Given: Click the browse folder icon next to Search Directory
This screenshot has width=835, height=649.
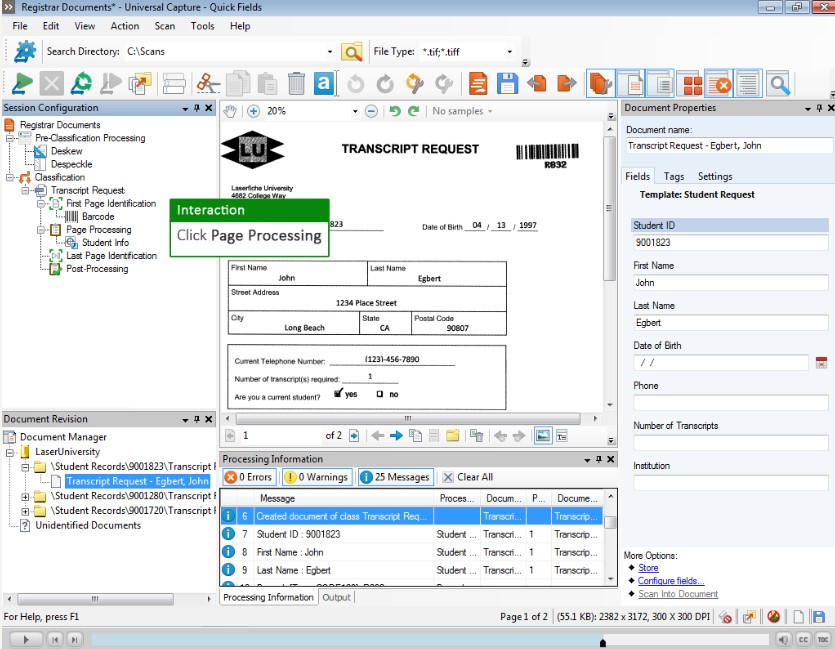Looking at the screenshot, I should pos(351,52).
